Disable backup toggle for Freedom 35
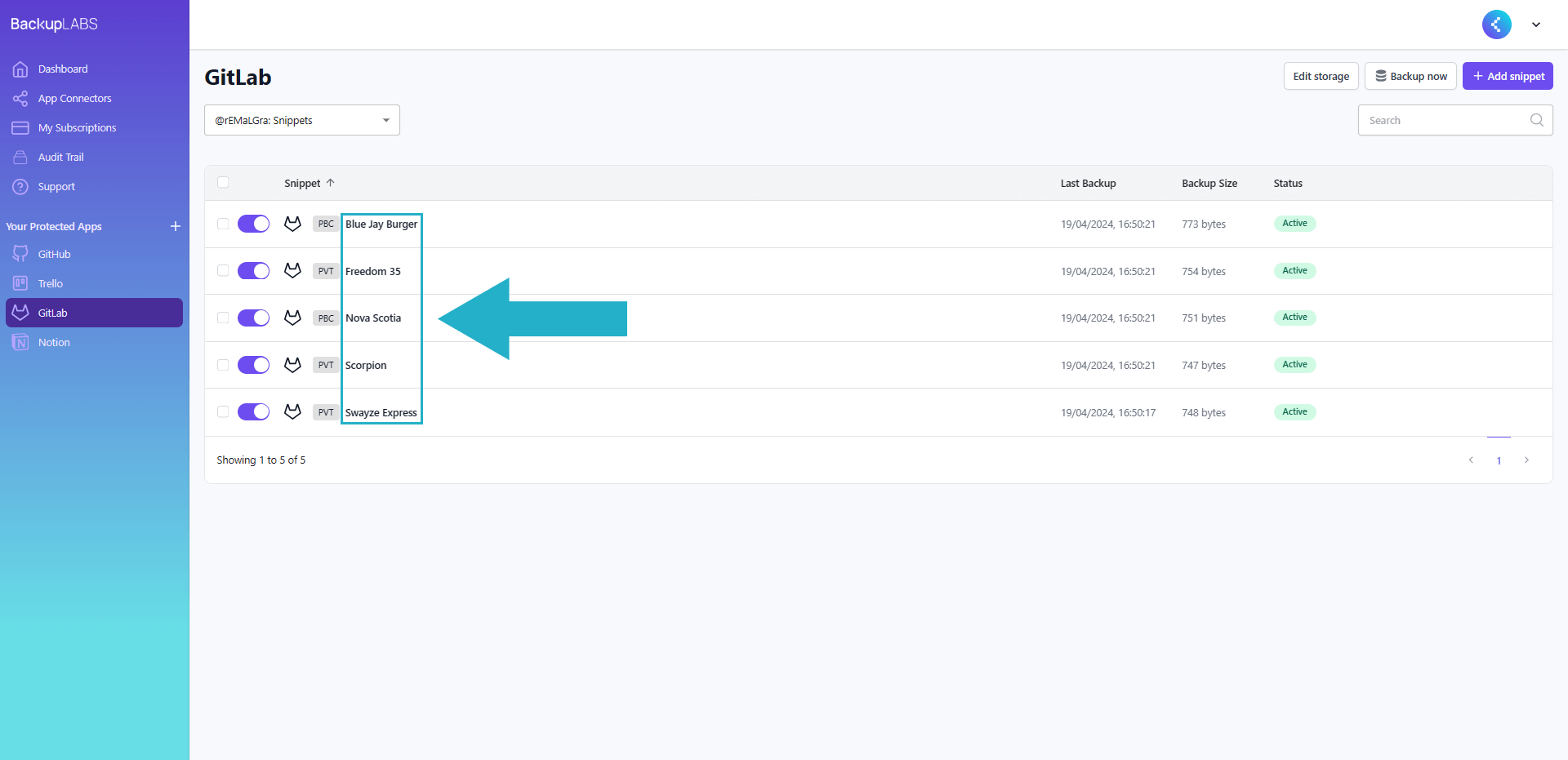Image resolution: width=1568 pixels, height=760 pixels. [253, 271]
